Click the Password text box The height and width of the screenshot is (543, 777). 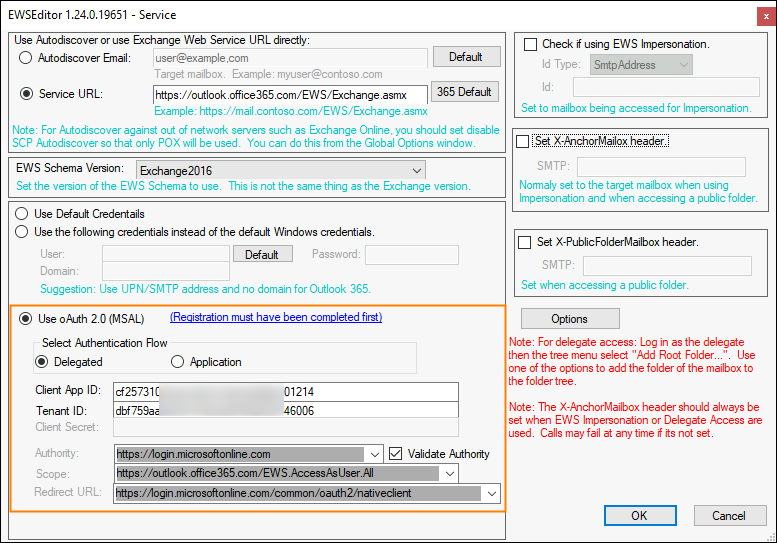[412, 255]
